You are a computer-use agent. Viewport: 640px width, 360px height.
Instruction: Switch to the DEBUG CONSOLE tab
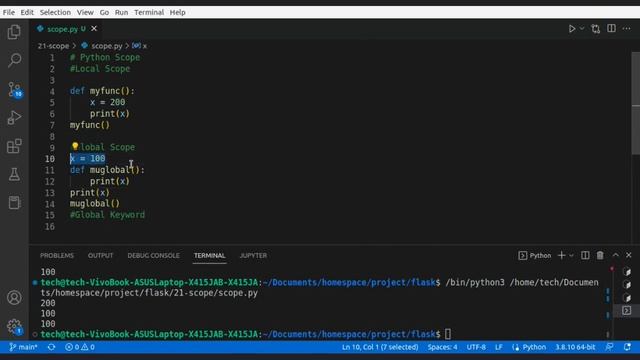pos(153,256)
